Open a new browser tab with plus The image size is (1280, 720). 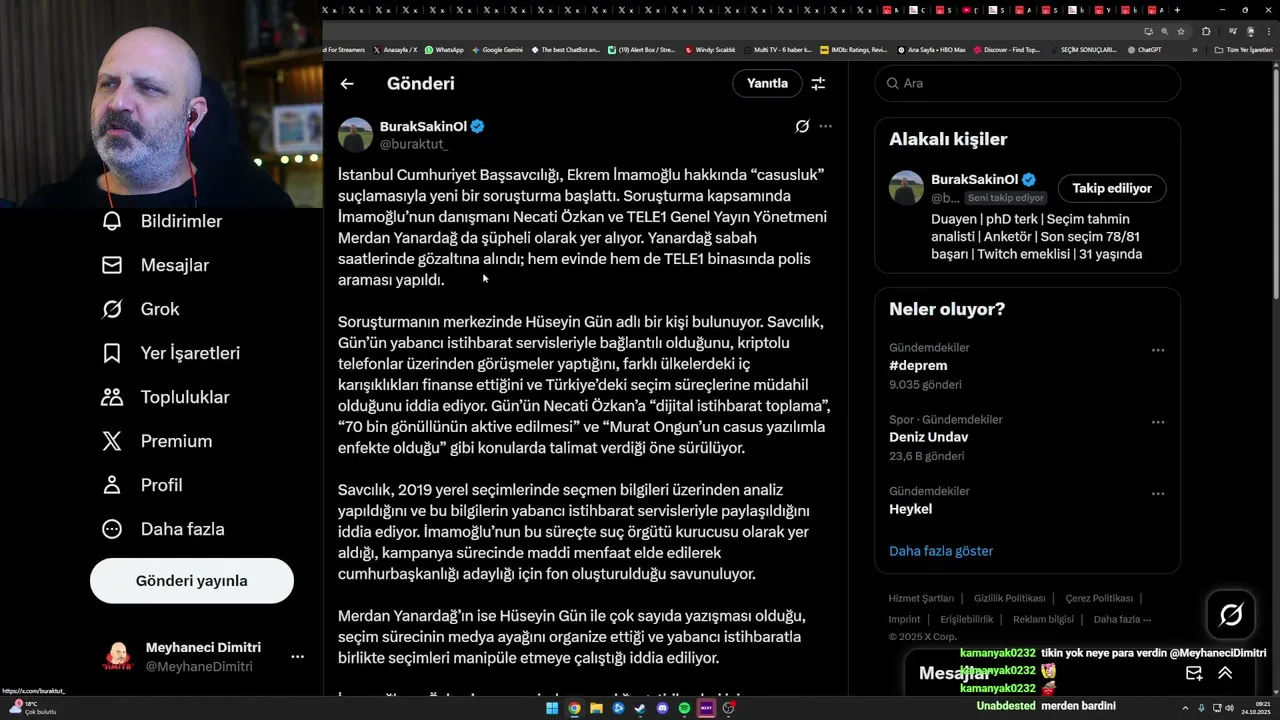[1177, 10]
